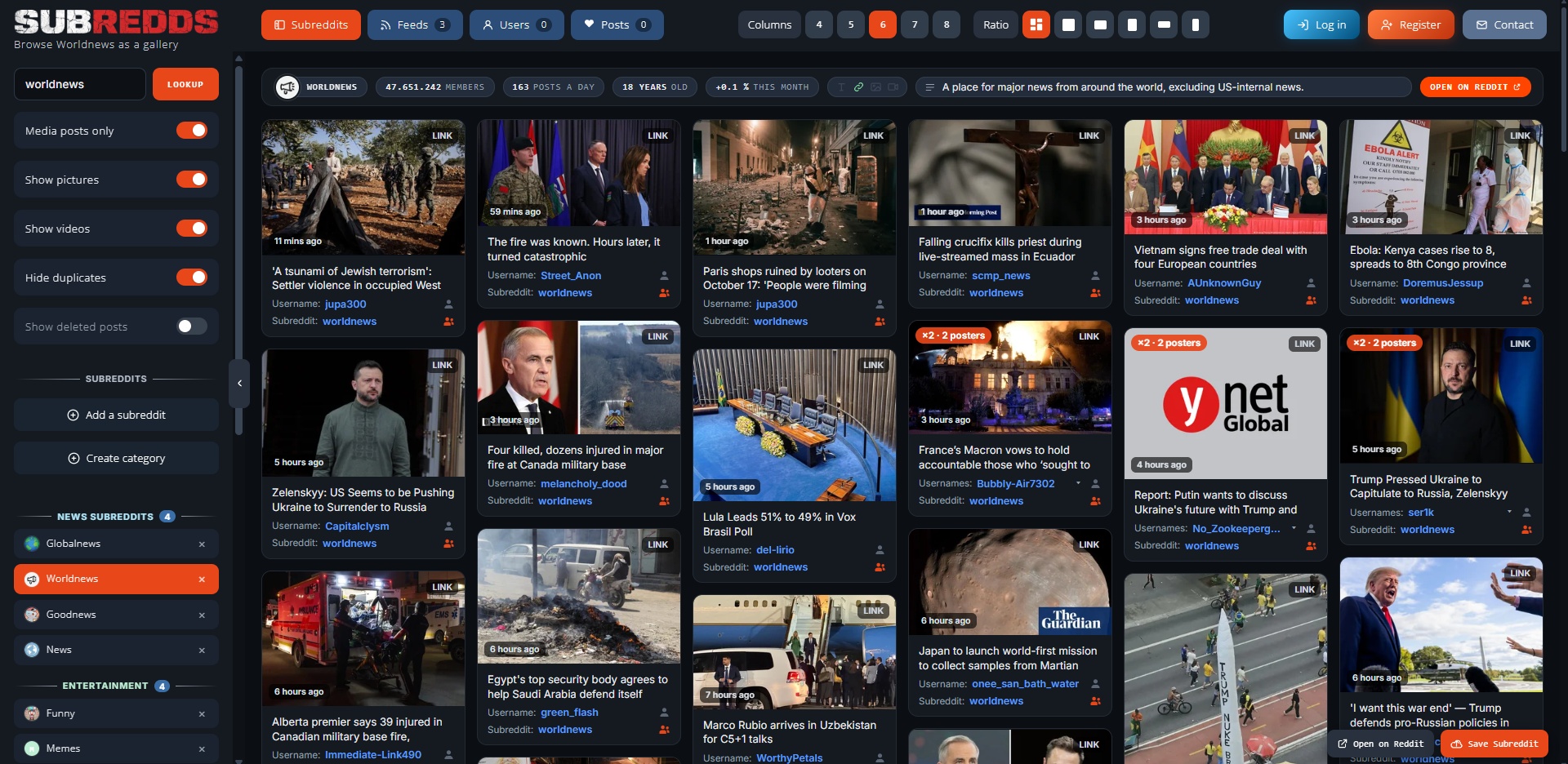This screenshot has width=1568, height=764.
Task: Click Open on Reddit header button
Action: pyautogui.click(x=1475, y=87)
